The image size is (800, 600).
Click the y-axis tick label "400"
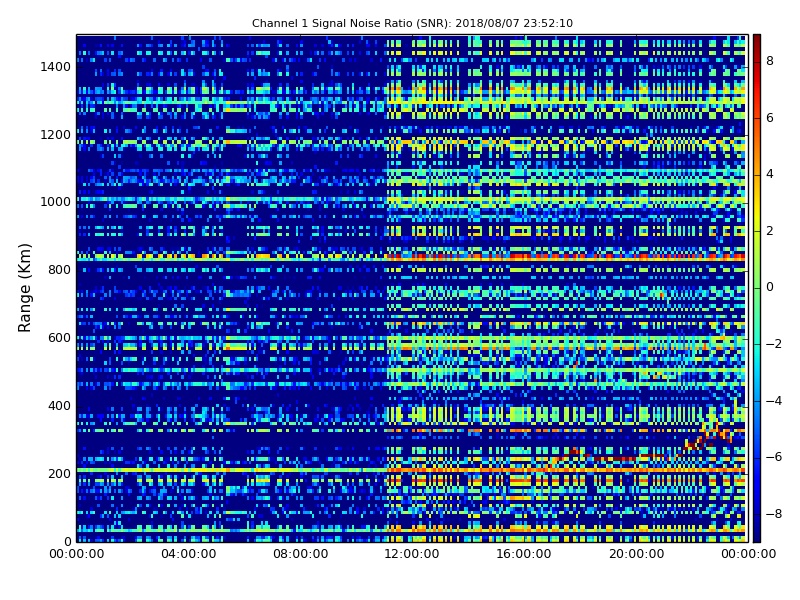pos(60,406)
